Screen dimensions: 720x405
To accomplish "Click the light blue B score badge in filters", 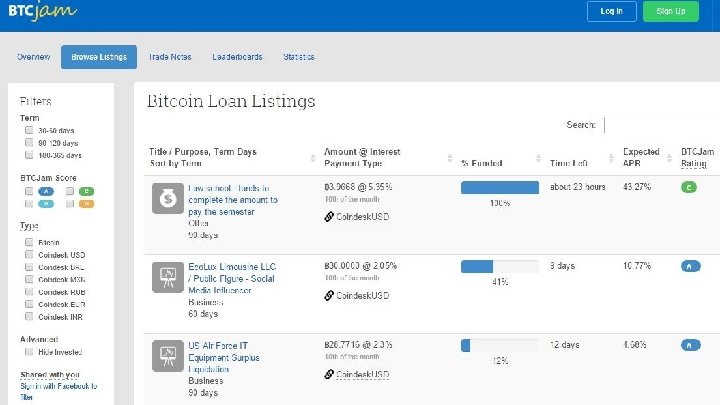I will [46, 203].
